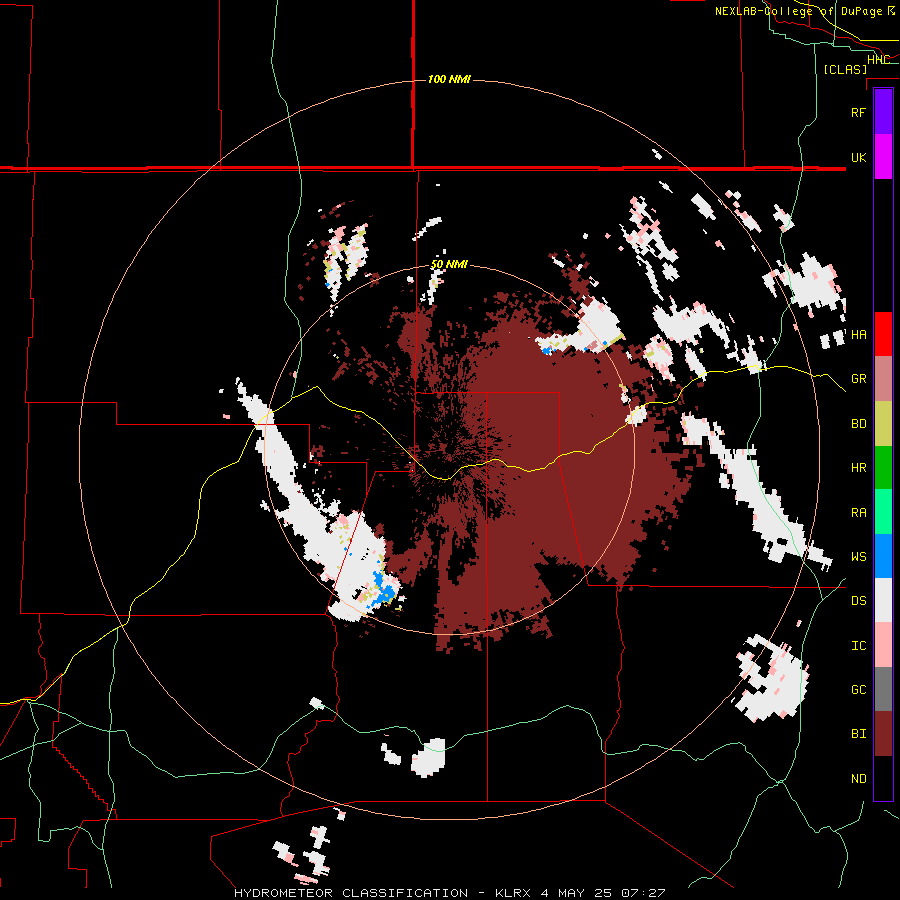Click the DS legend label
Image resolution: width=900 pixels, height=900 pixels.
click(x=858, y=601)
